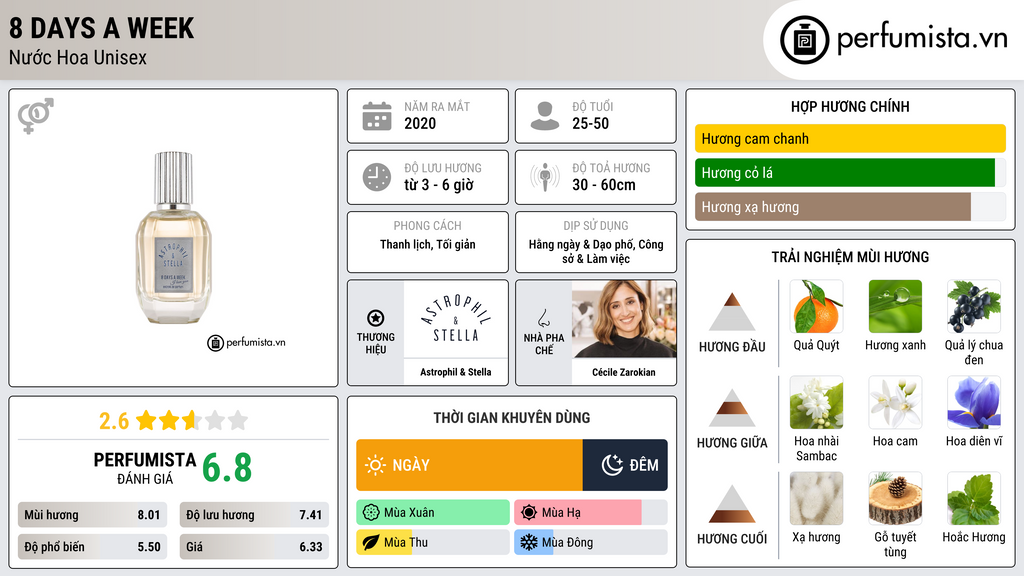Viewport: 1024px width, 576px height.
Task: Click the THỜI GIAN KHUYÊN DÙNG heading
Action: pos(511,417)
